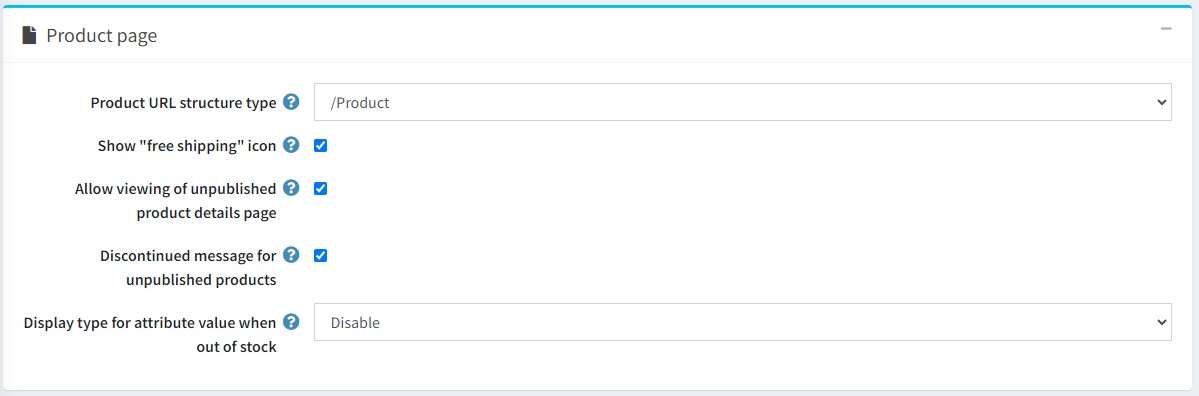Click the Display type for attribute value label
Screen dimensions: 1199x396
pos(150,335)
